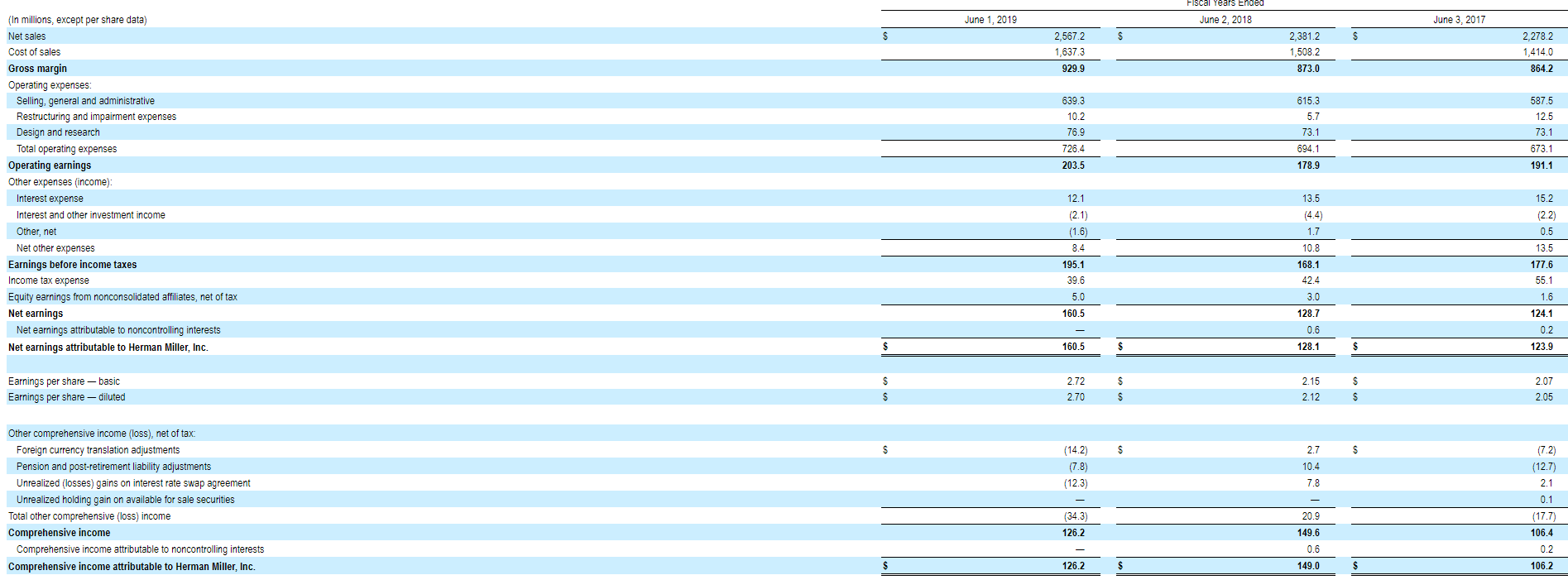The height and width of the screenshot is (580, 1568).
Task: Select the 'Income tax expense' label
Action: coord(49,280)
